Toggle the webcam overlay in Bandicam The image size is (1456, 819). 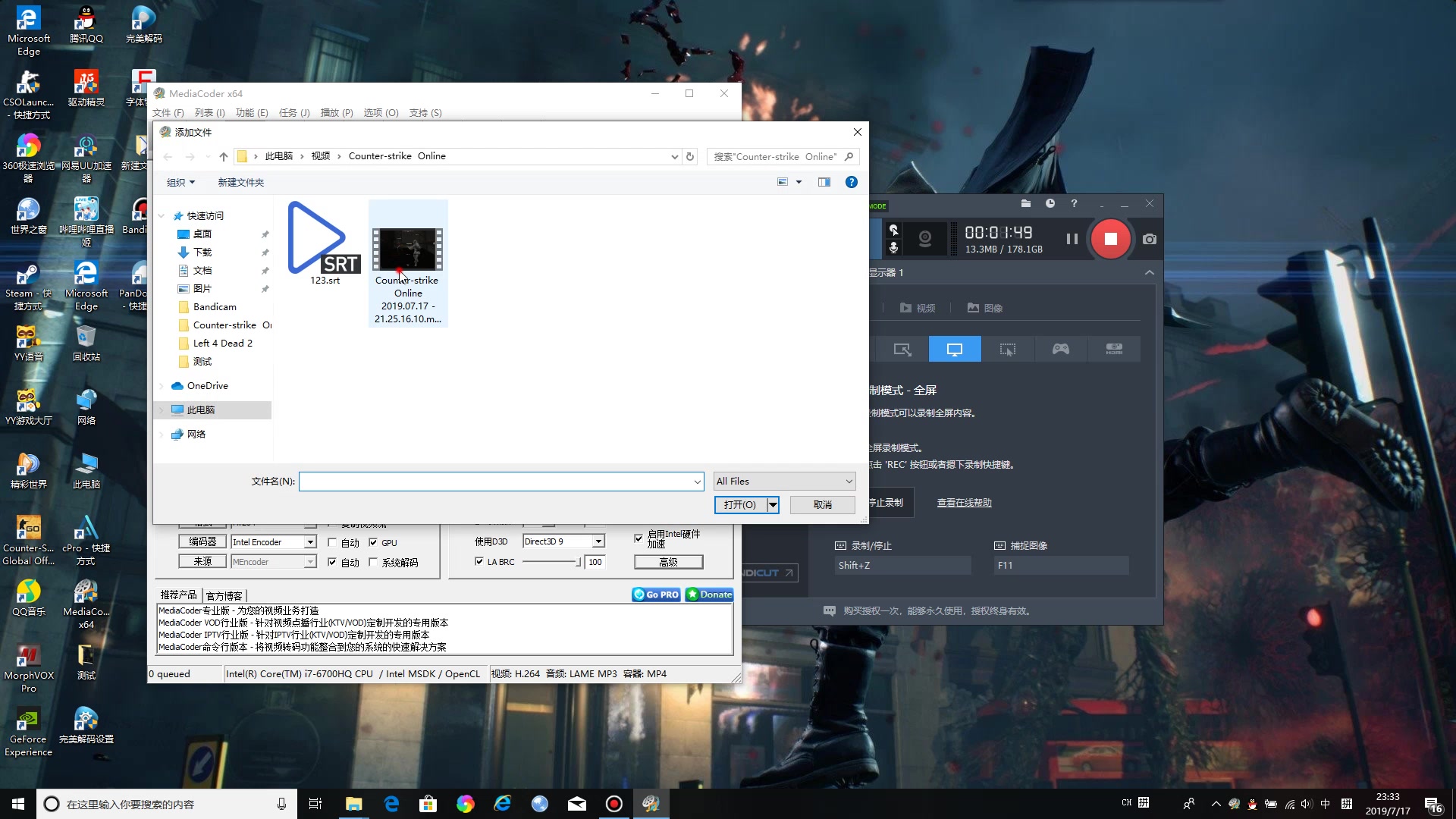(924, 238)
